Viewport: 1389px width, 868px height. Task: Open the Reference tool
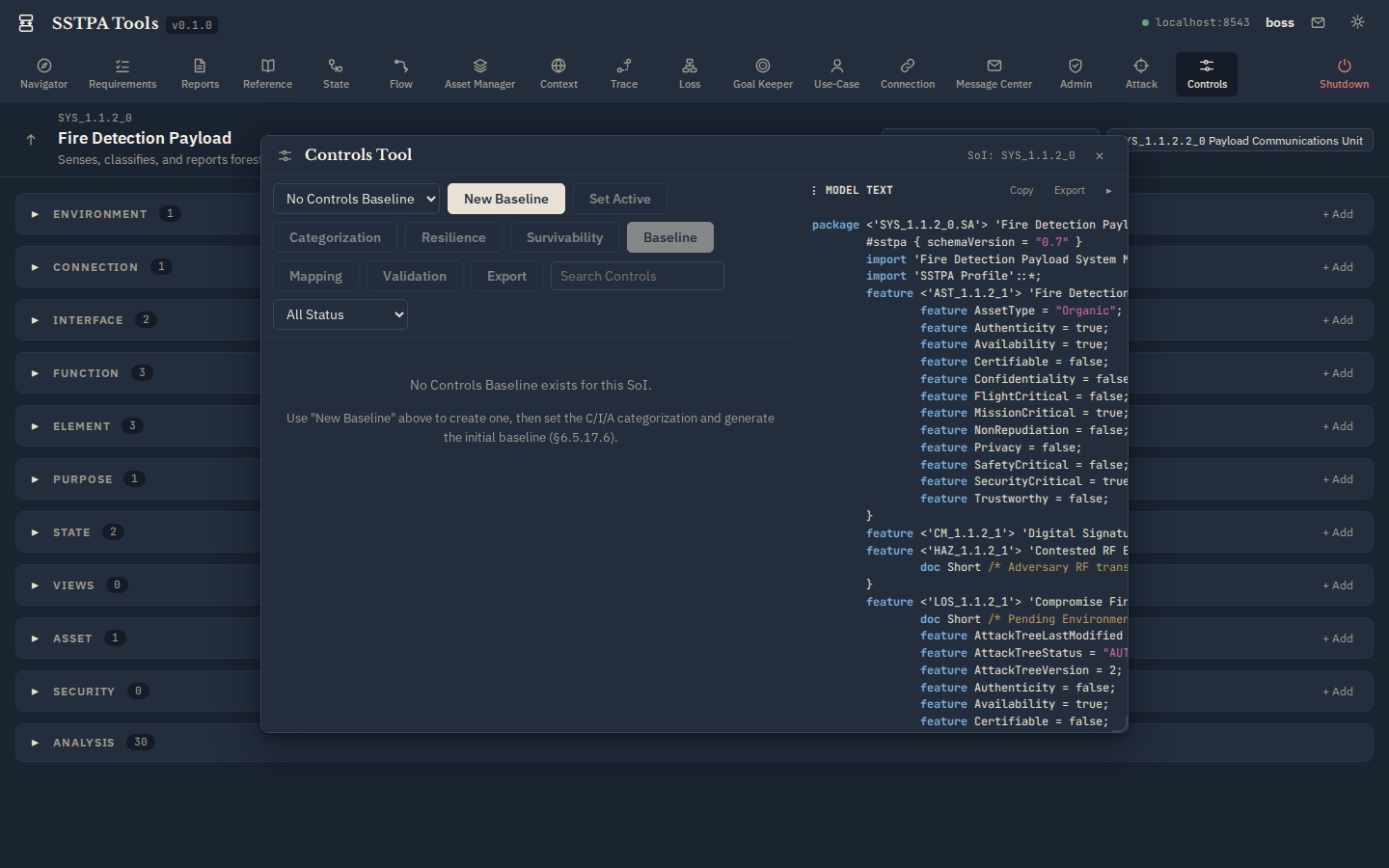point(267,73)
